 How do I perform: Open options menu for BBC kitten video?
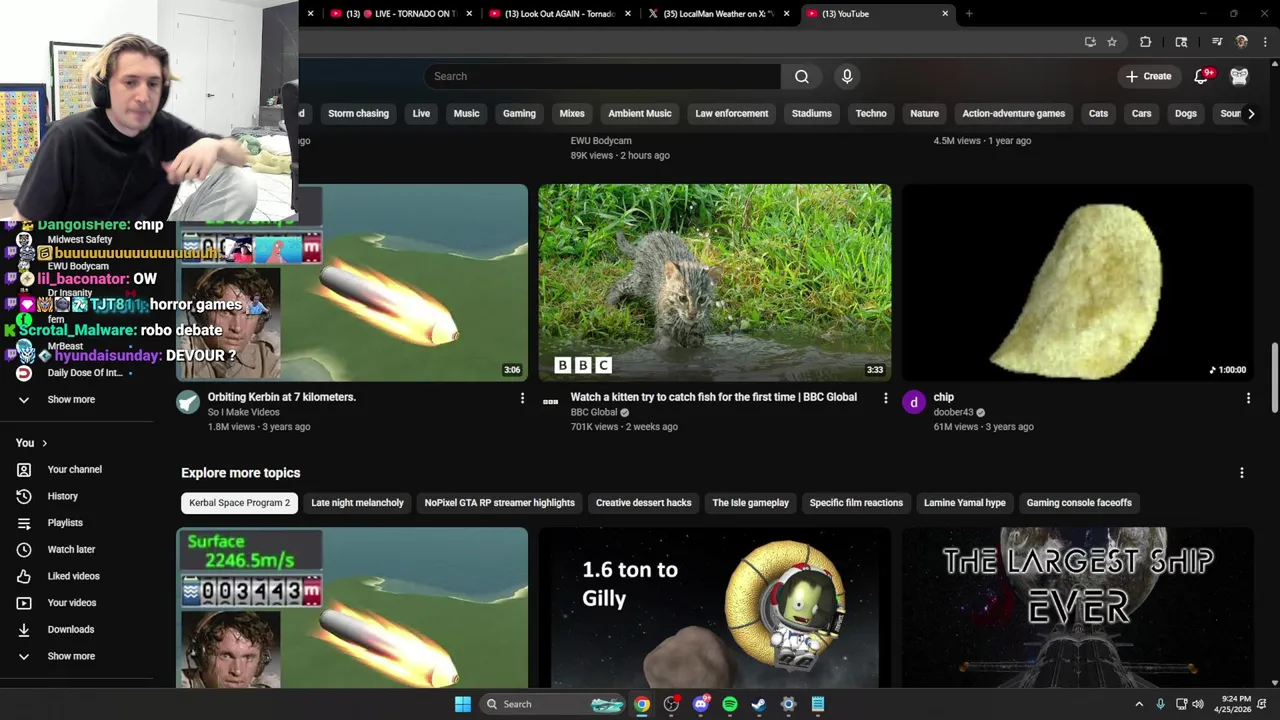885,398
